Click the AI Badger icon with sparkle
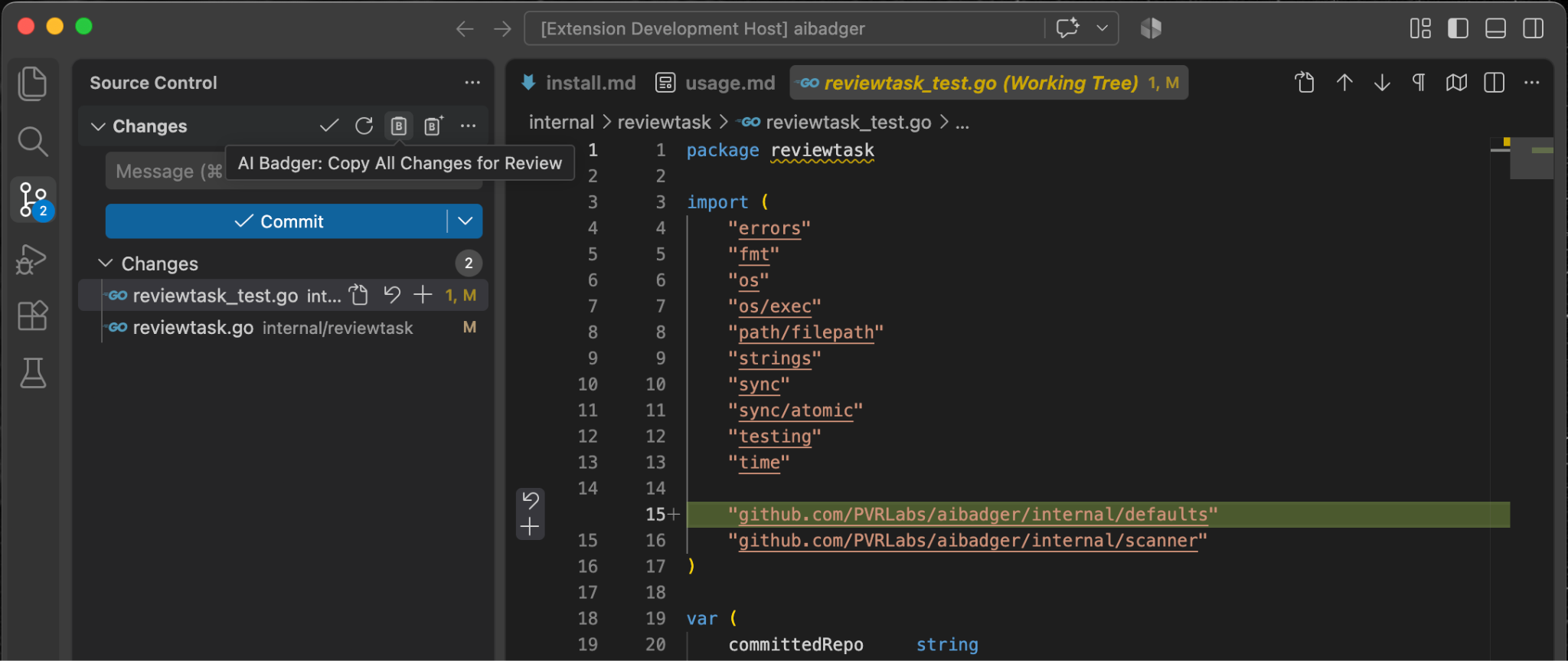Viewport: 1568px width, 661px height. [433, 126]
